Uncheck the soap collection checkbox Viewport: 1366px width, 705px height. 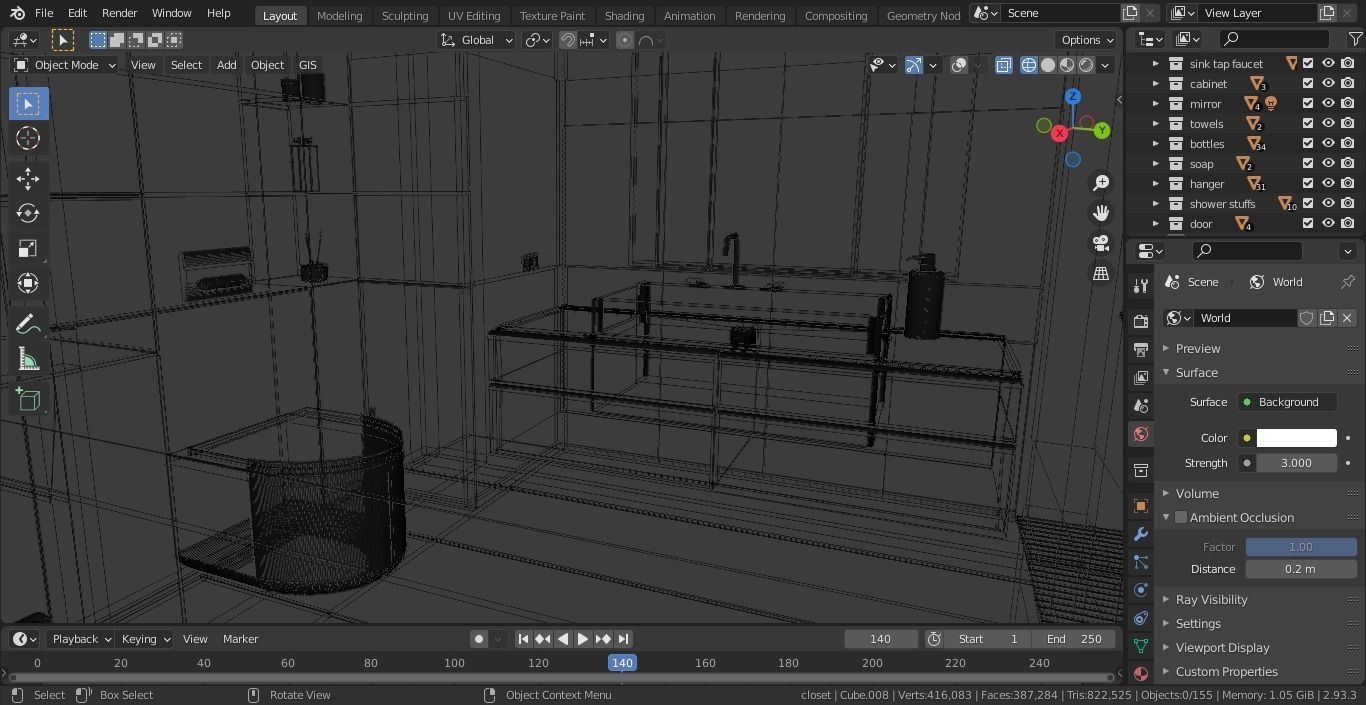(x=1308, y=163)
